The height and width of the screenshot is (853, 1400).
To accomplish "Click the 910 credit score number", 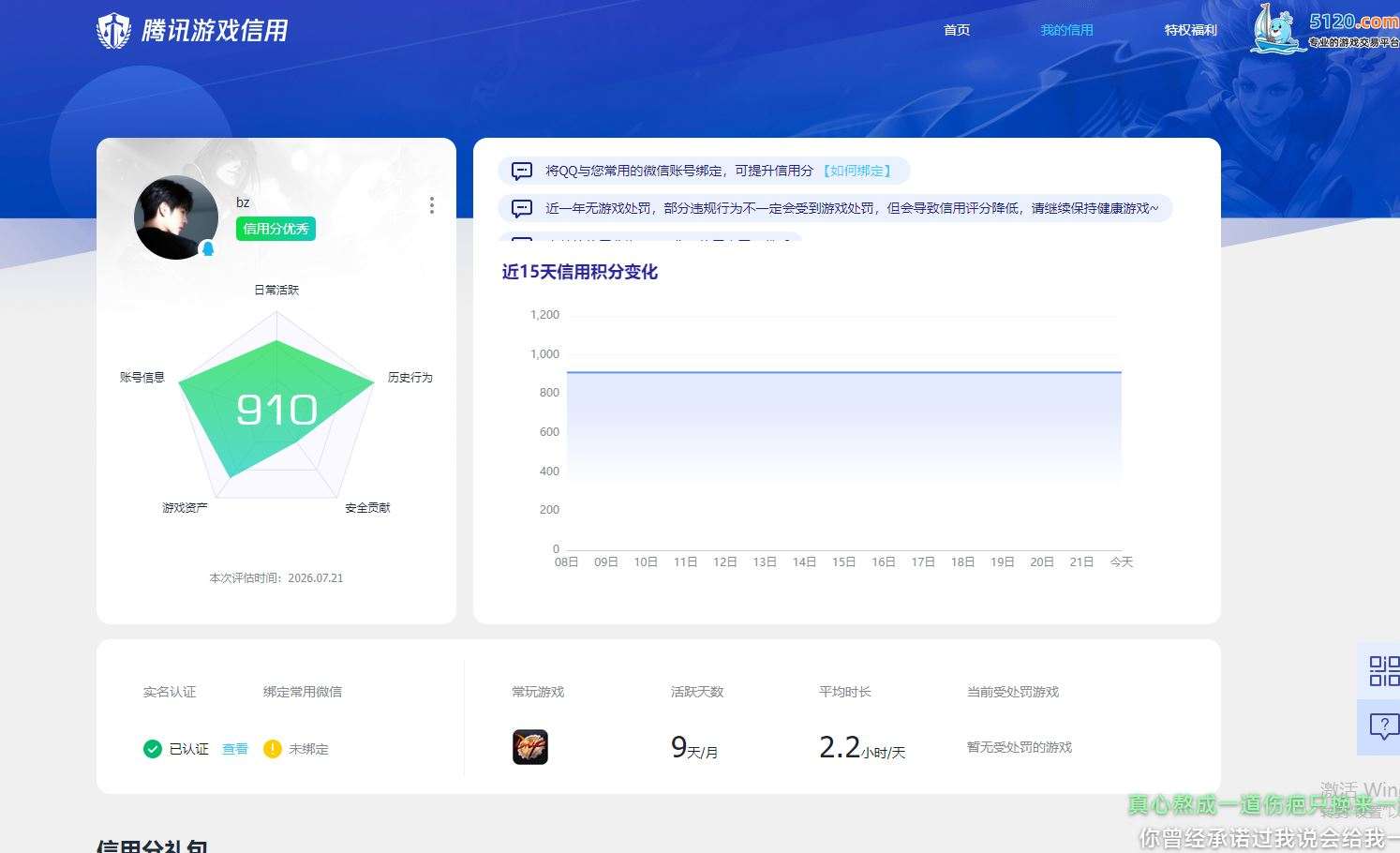I will 276,410.
